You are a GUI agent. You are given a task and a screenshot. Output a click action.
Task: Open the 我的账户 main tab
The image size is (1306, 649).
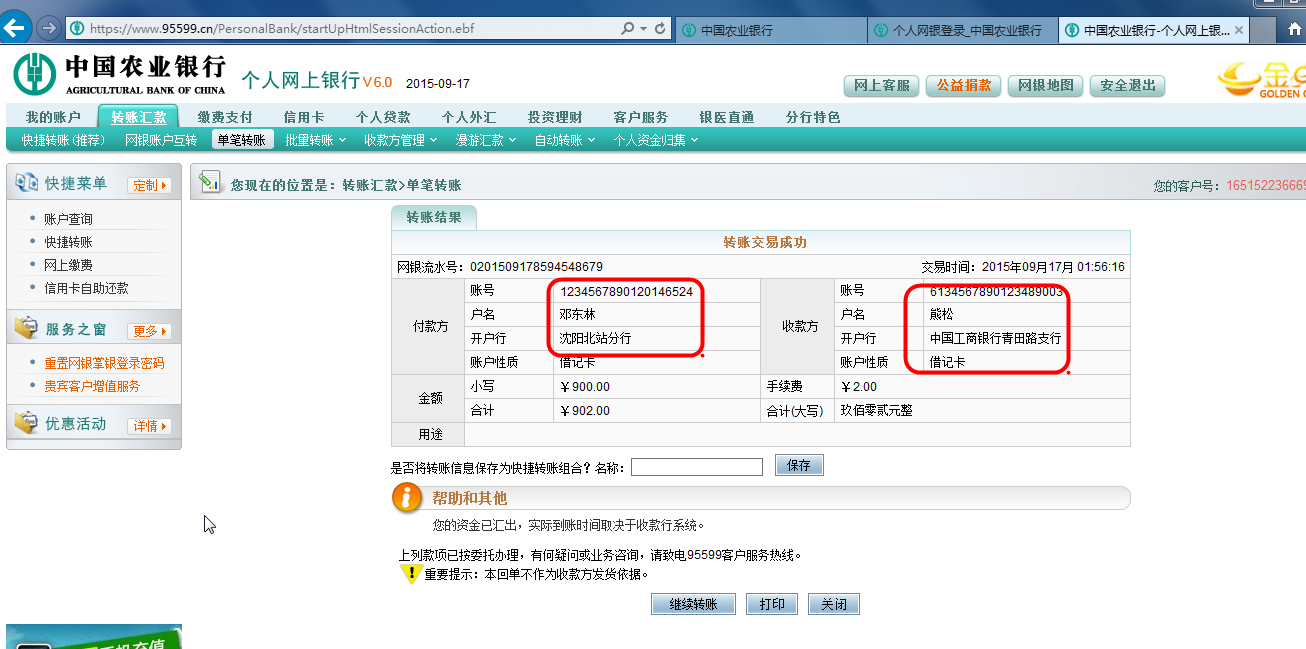coord(53,117)
